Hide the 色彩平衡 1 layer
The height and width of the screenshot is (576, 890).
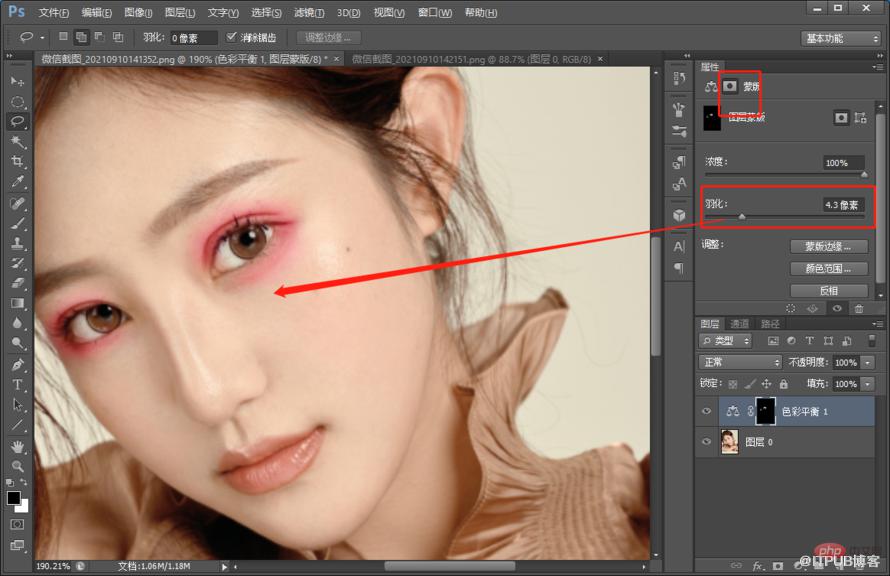coord(707,411)
